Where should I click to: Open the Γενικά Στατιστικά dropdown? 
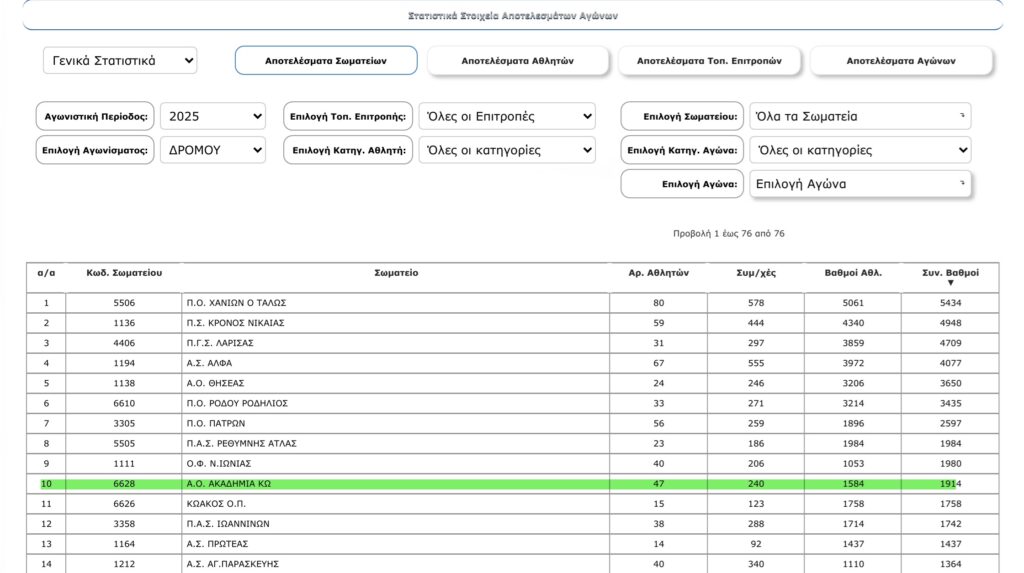click(120, 61)
